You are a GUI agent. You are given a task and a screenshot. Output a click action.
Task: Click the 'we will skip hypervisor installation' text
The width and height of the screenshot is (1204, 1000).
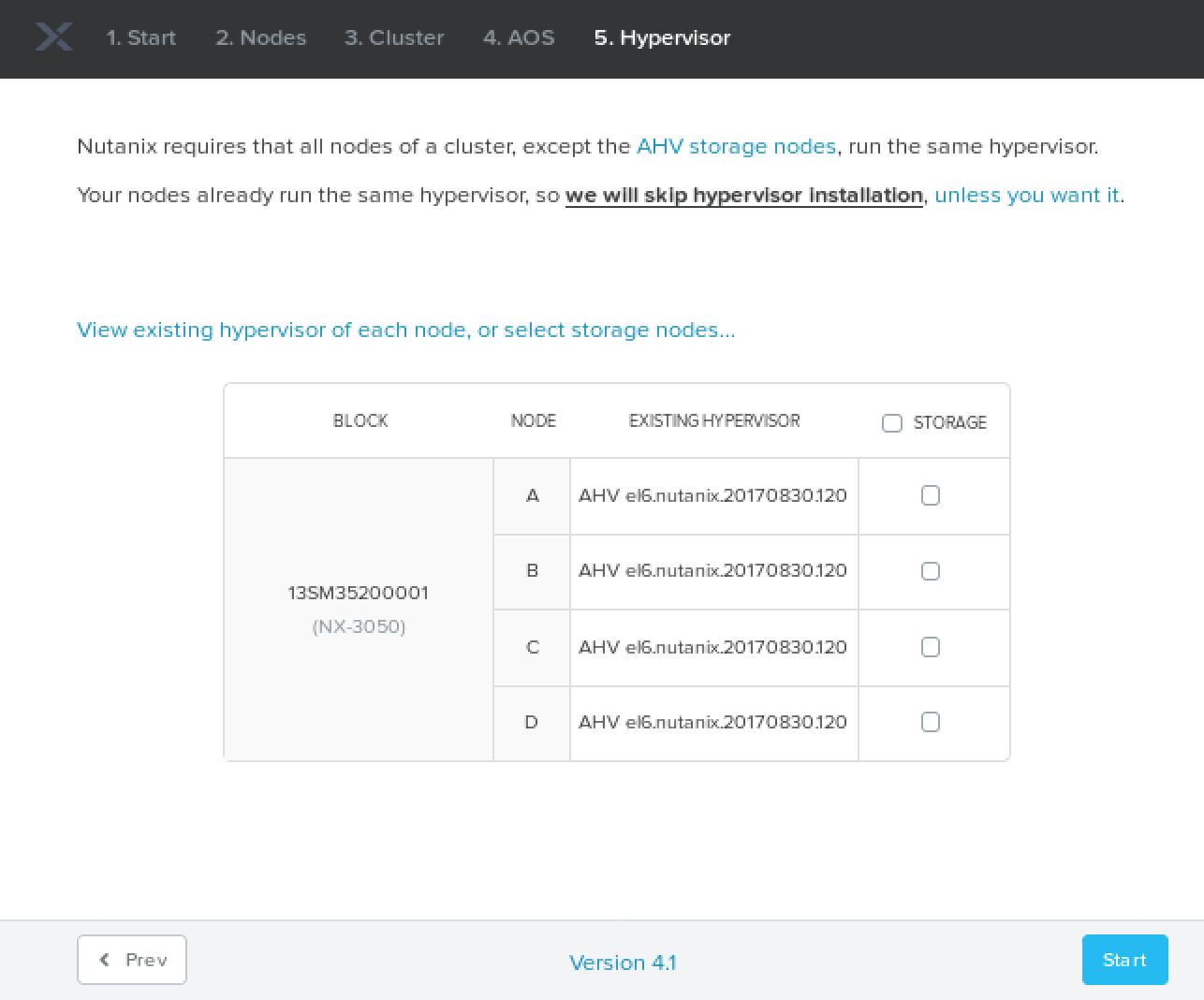(744, 196)
